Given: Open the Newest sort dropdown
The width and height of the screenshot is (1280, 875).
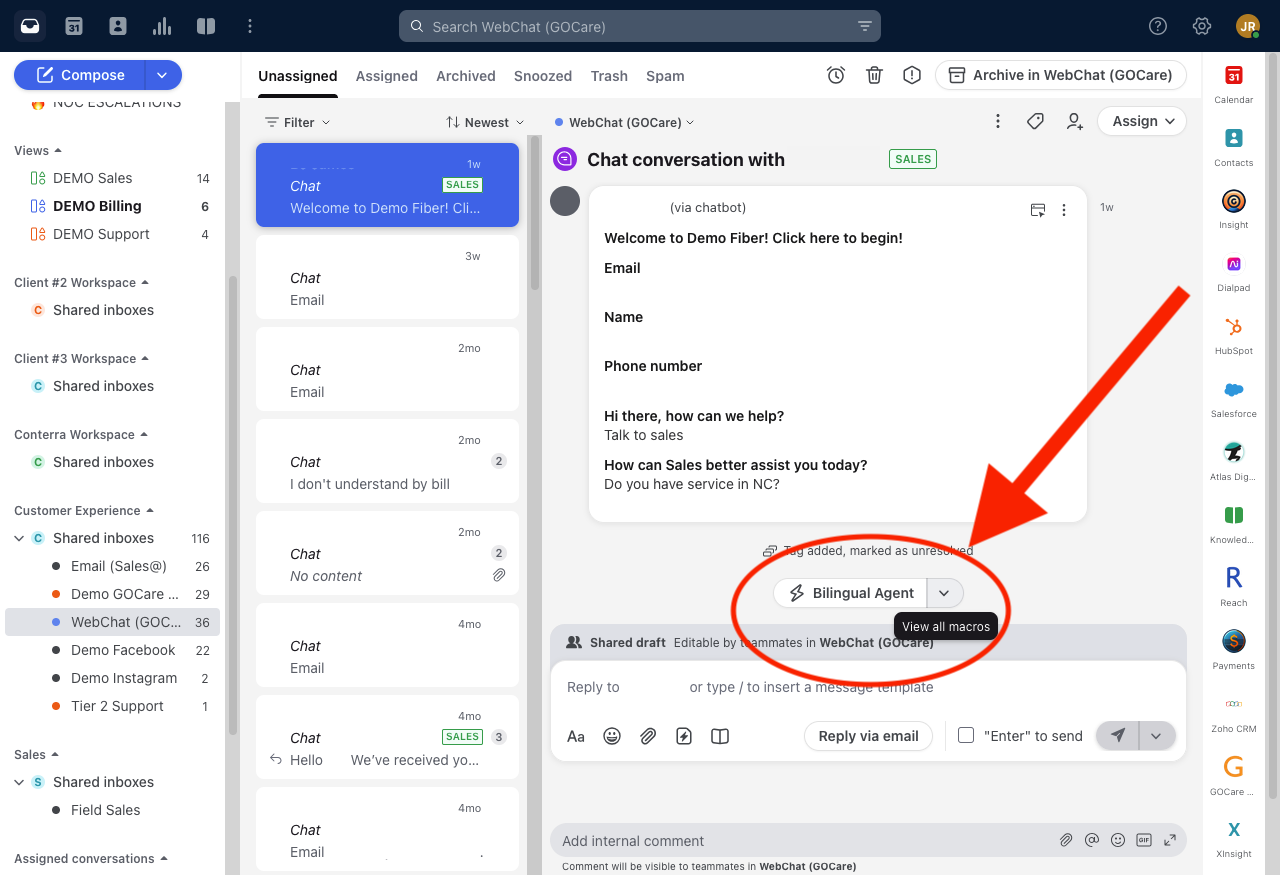Looking at the screenshot, I should point(485,122).
